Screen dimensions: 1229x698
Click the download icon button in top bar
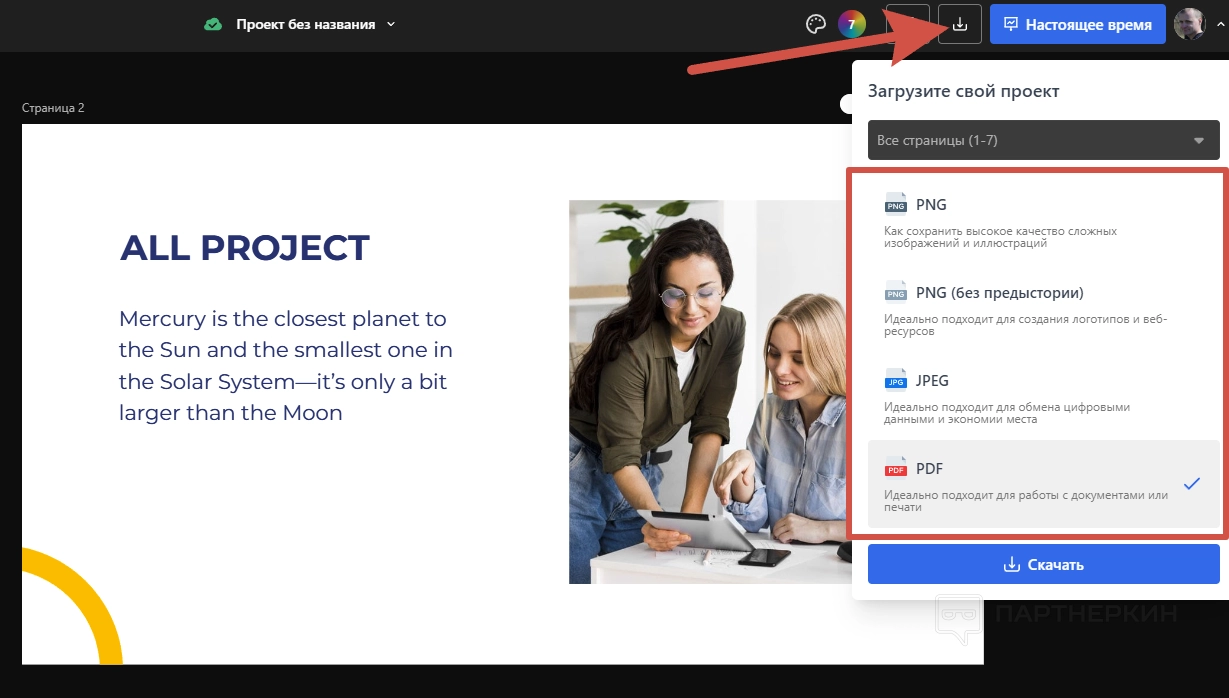point(960,24)
